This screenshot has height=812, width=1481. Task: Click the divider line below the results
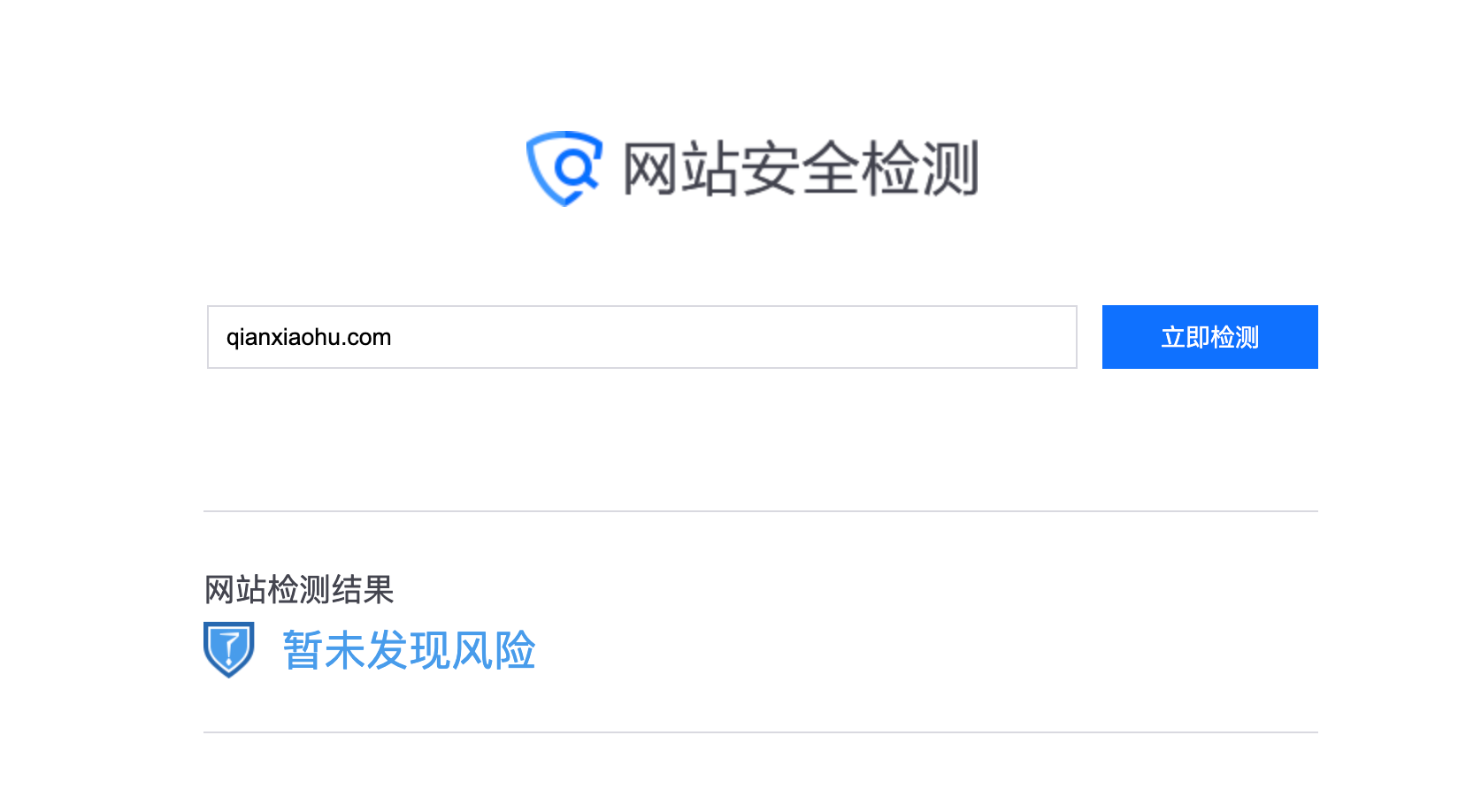761,732
